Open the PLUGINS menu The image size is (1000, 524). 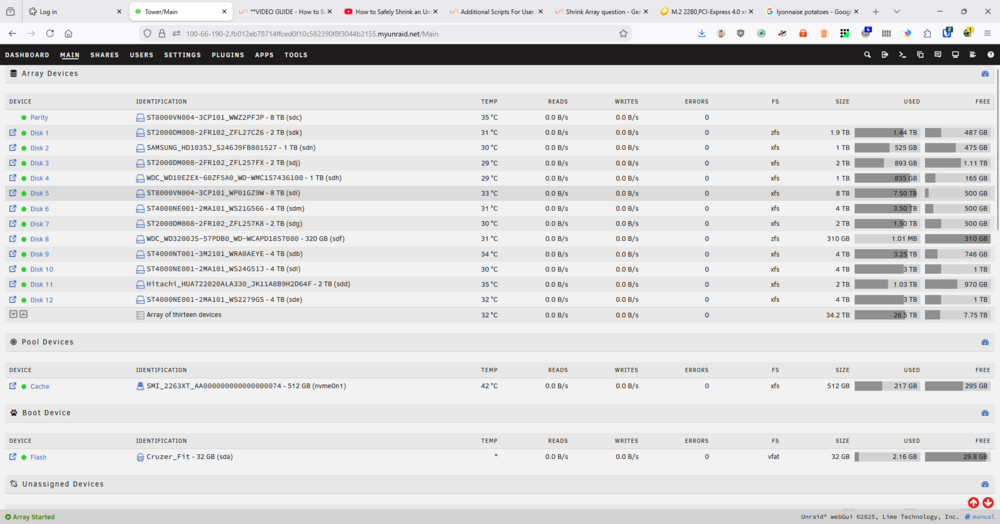[228, 55]
